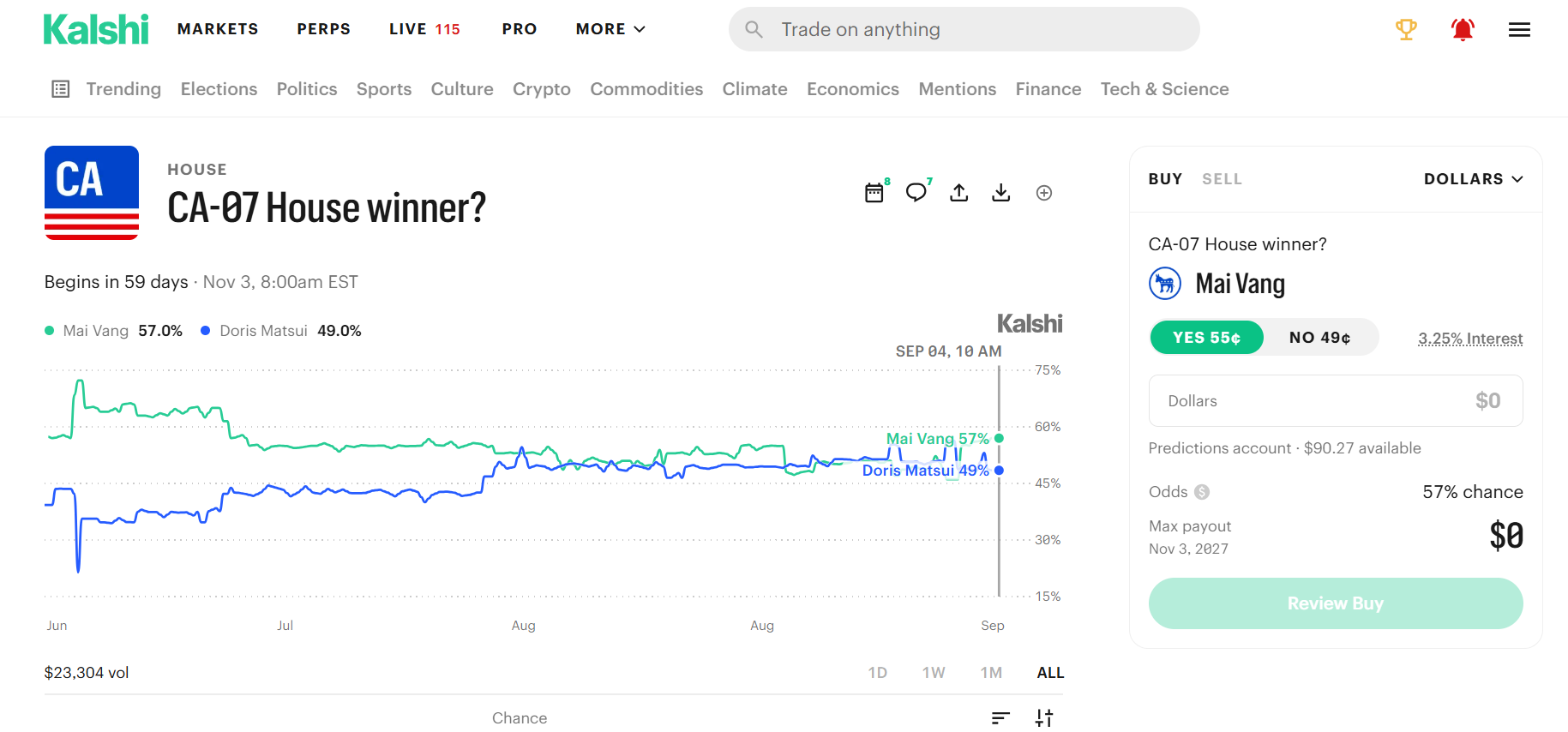The height and width of the screenshot is (732, 1568).
Task: Add market to watchlist plus icon
Action: 1044,193
